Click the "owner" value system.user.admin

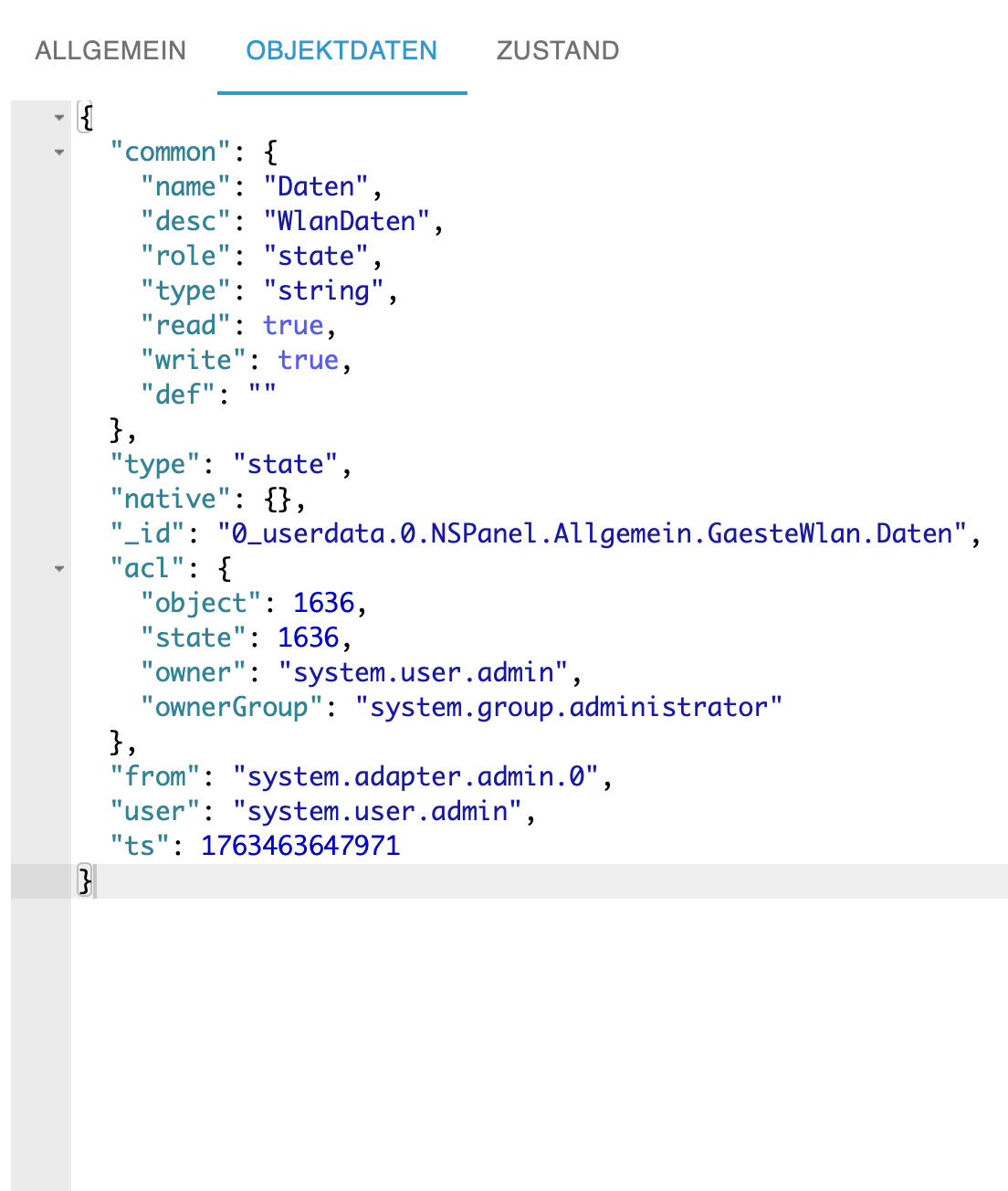point(424,672)
